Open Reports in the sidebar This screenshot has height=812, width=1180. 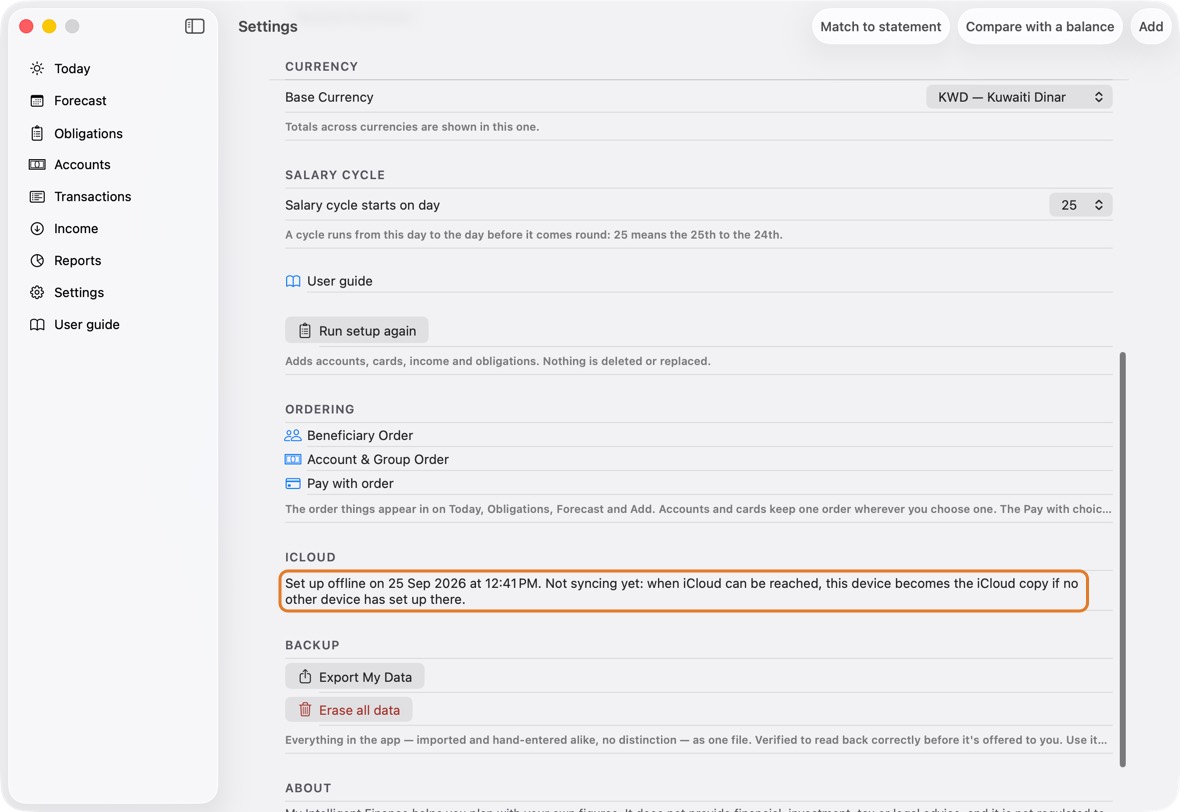[78, 260]
